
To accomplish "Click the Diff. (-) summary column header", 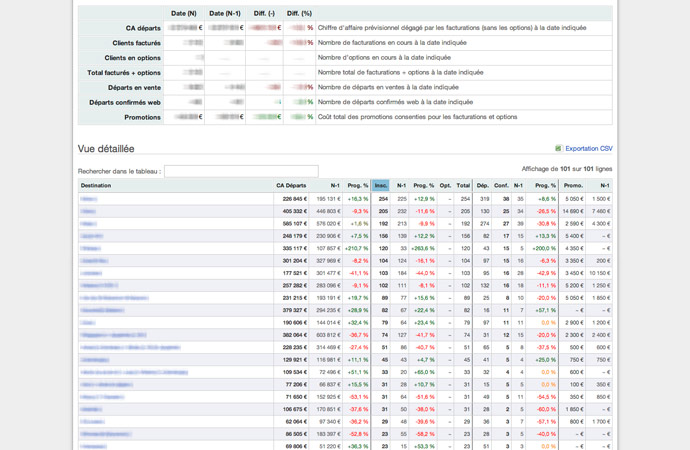I will click(x=264, y=13).
